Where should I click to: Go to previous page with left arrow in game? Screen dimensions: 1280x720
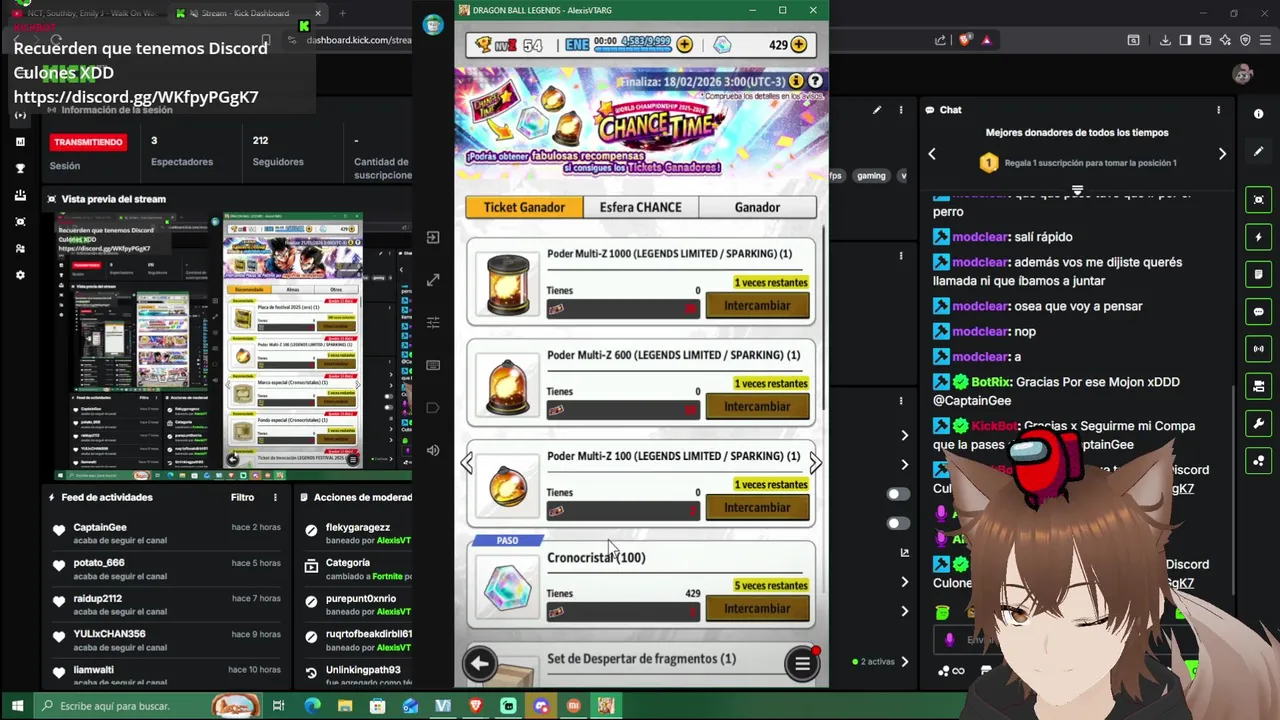coord(467,463)
